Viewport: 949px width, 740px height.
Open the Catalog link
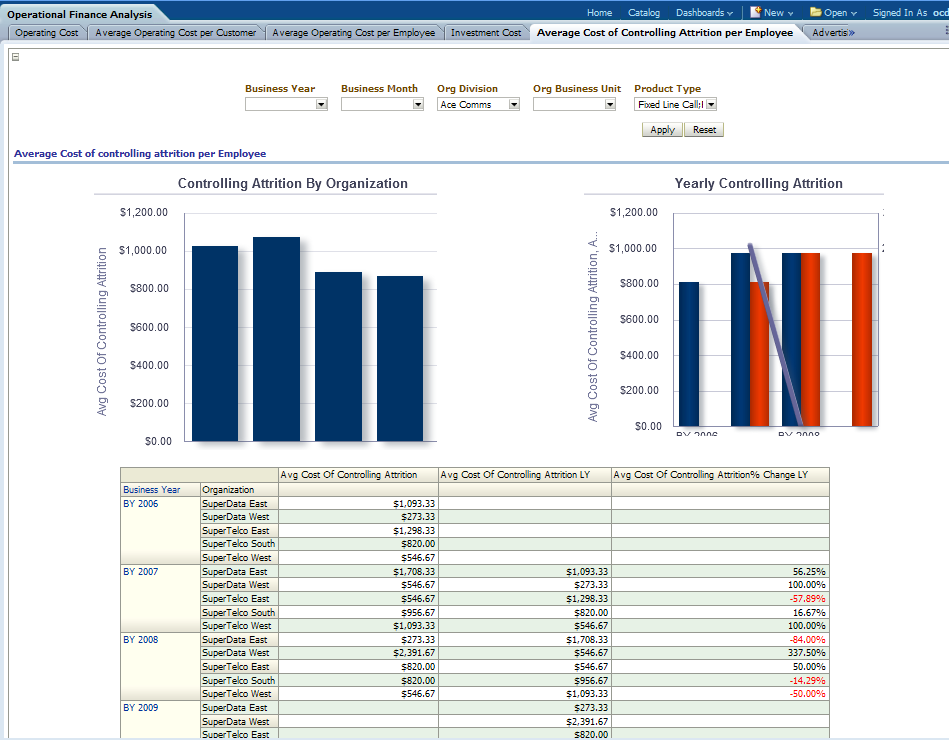click(643, 13)
